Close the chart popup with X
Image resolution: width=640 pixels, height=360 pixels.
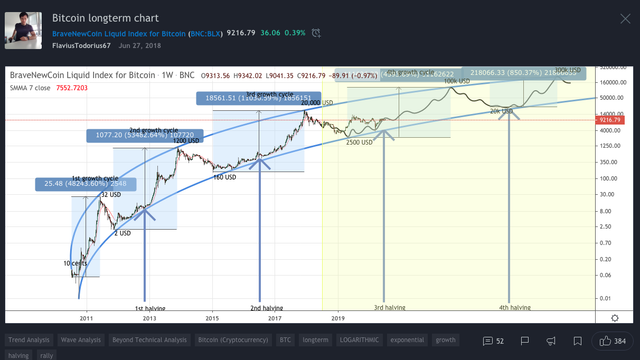click(625, 19)
